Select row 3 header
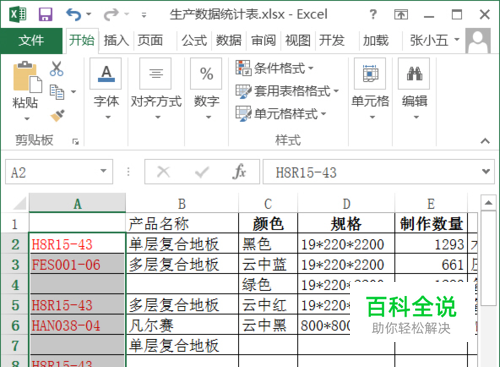The height and width of the screenshot is (367, 500). (x=15, y=265)
